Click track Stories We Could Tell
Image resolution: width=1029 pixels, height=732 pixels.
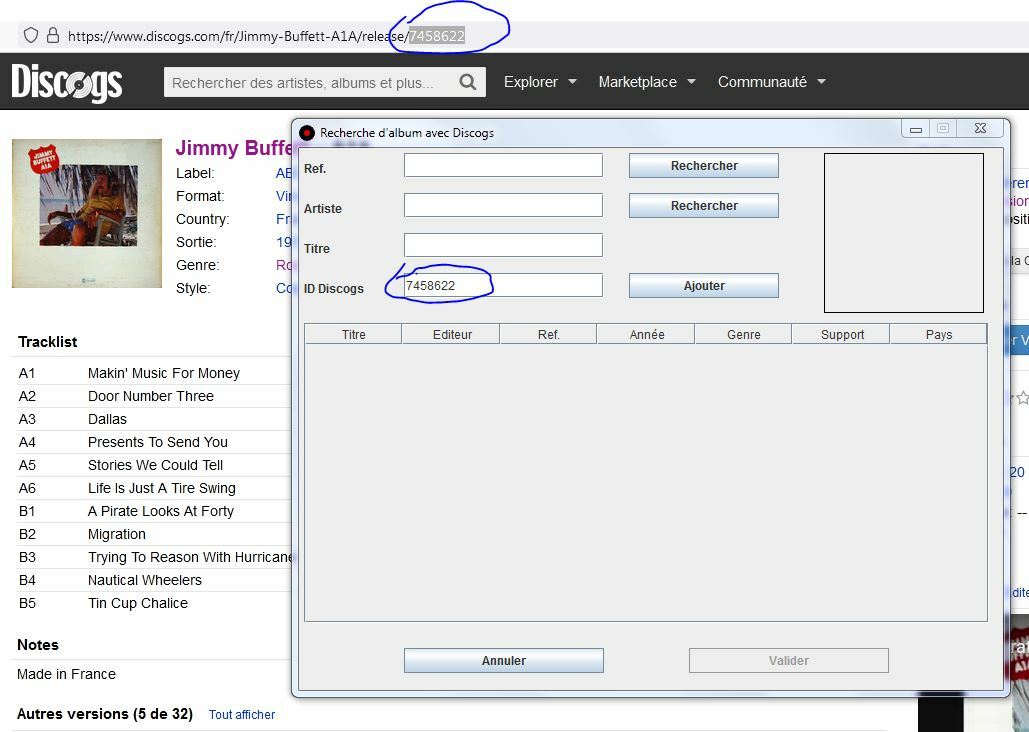[x=155, y=465]
